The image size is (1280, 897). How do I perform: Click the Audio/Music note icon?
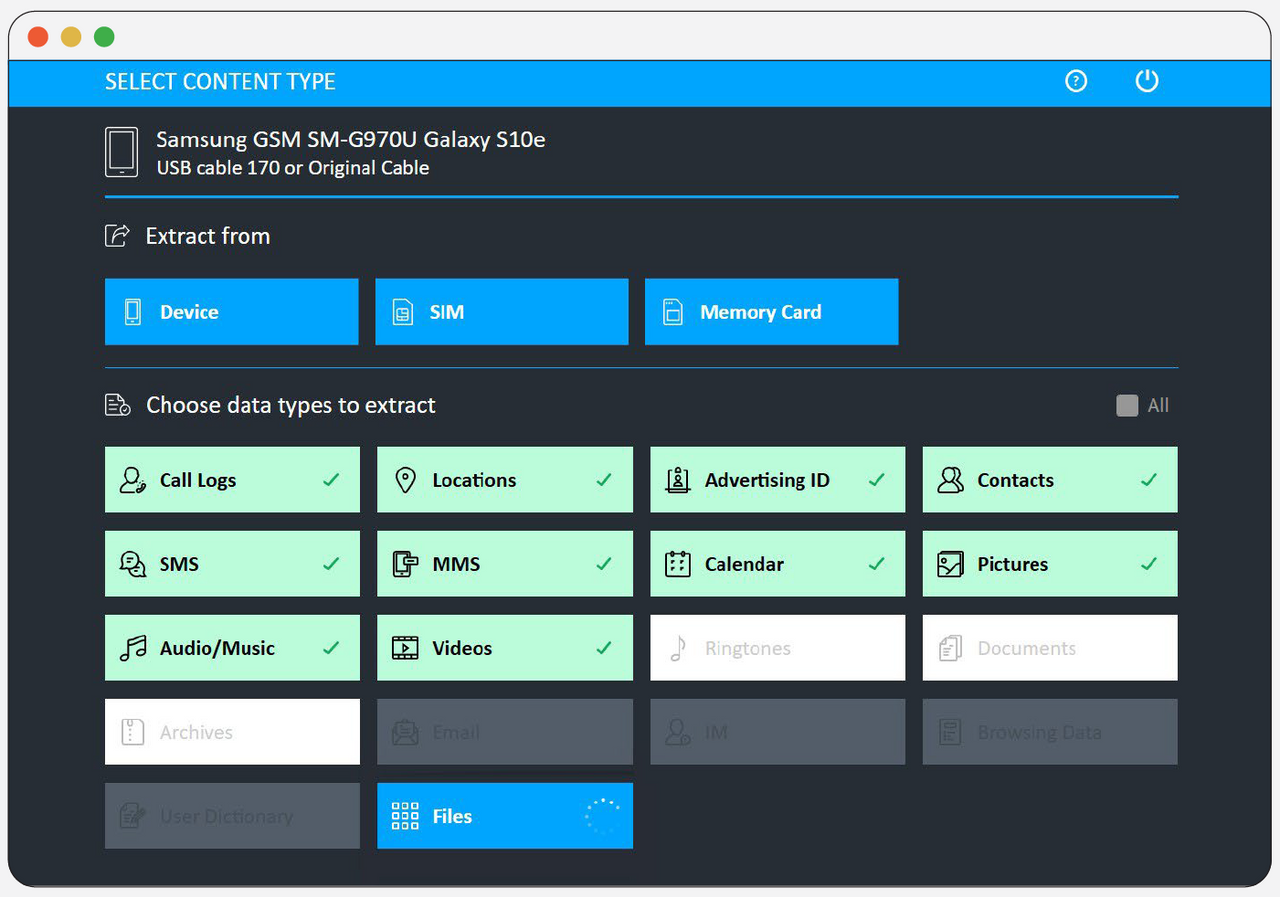132,648
